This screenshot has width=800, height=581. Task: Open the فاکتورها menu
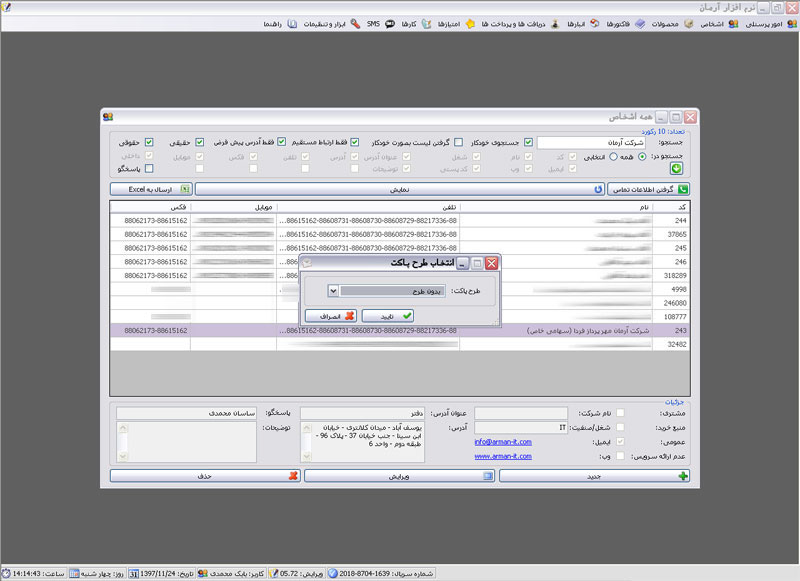[625, 24]
